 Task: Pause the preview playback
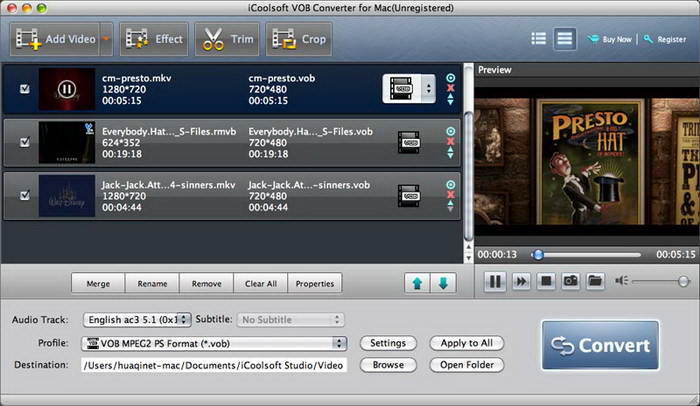(495, 281)
